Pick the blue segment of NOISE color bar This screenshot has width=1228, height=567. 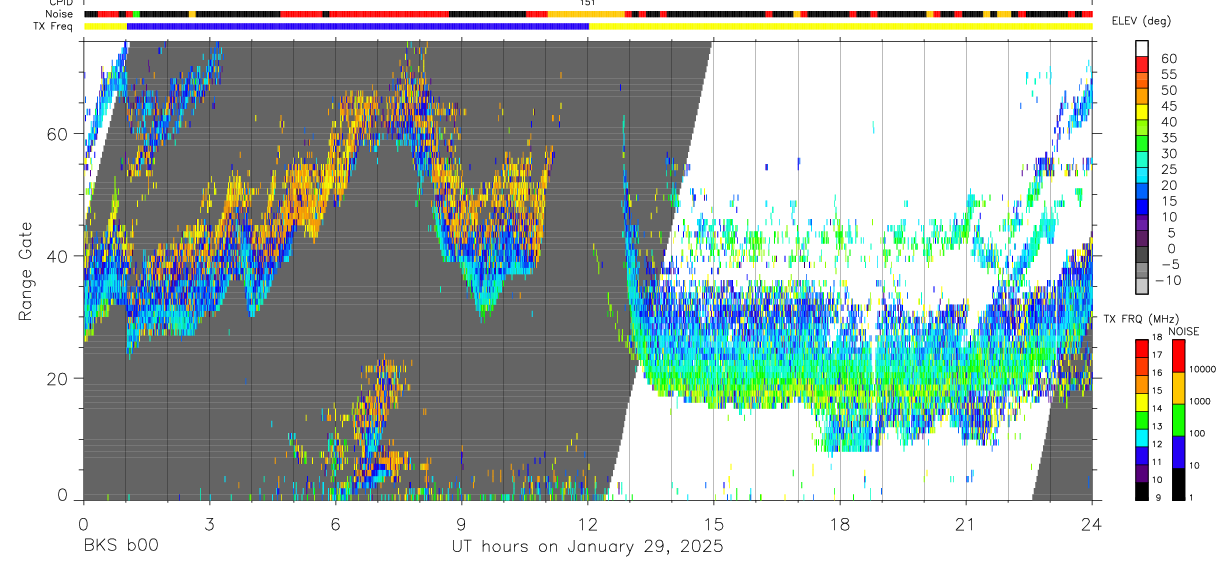pos(1177,452)
